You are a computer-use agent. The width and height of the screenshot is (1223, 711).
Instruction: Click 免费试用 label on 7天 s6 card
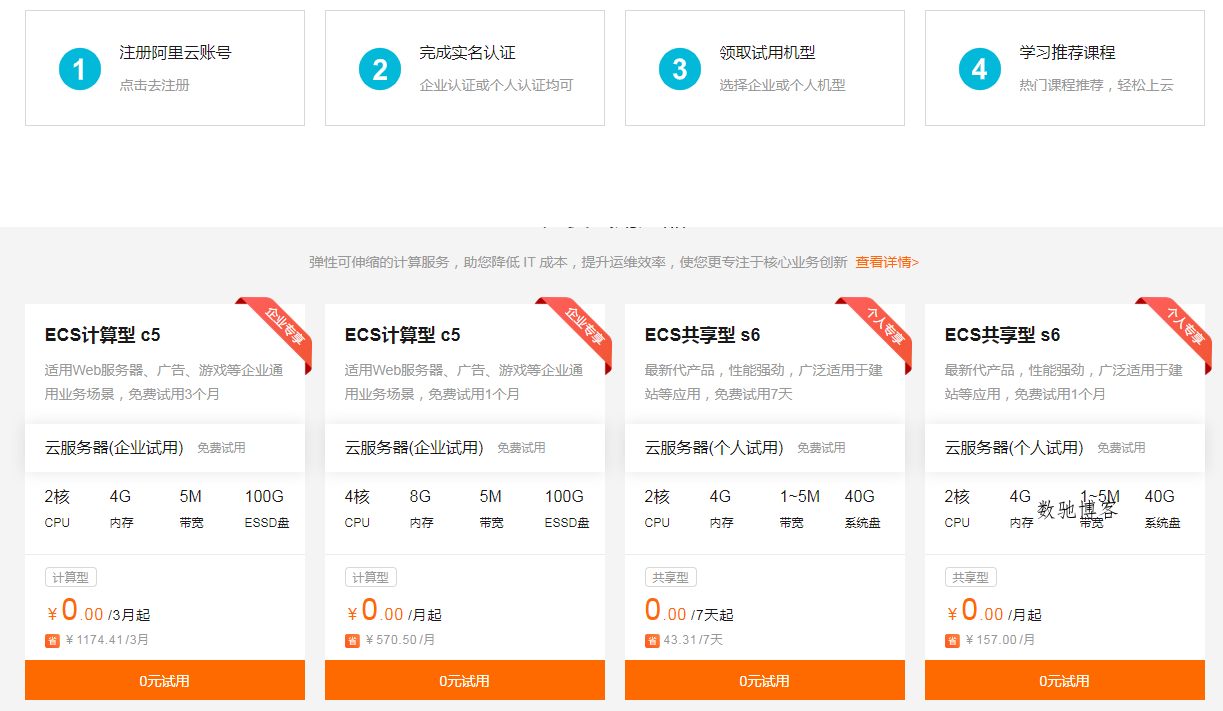pyautogui.click(x=821, y=448)
